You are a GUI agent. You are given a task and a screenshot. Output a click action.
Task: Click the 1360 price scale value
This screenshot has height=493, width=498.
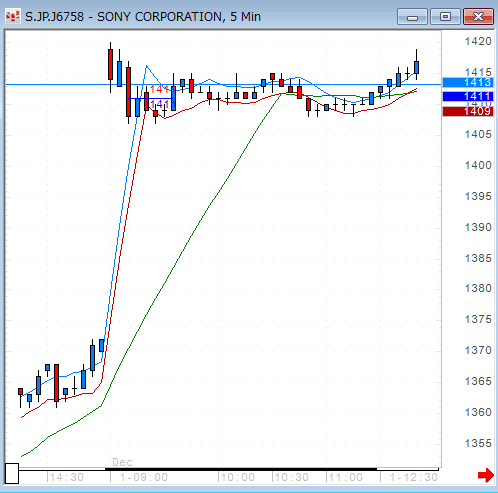(478, 412)
